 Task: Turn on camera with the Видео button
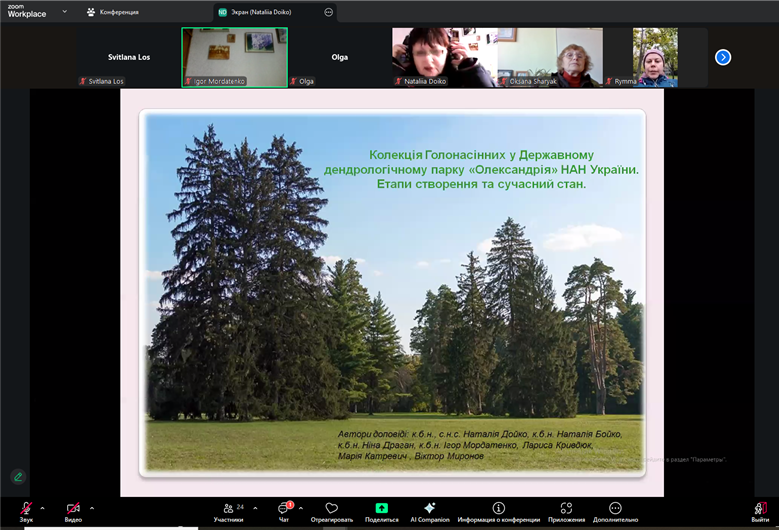click(73, 509)
